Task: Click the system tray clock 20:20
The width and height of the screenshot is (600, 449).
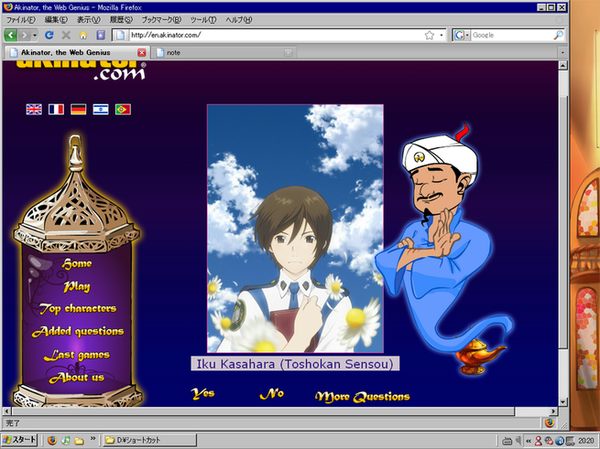Action: 586,441
